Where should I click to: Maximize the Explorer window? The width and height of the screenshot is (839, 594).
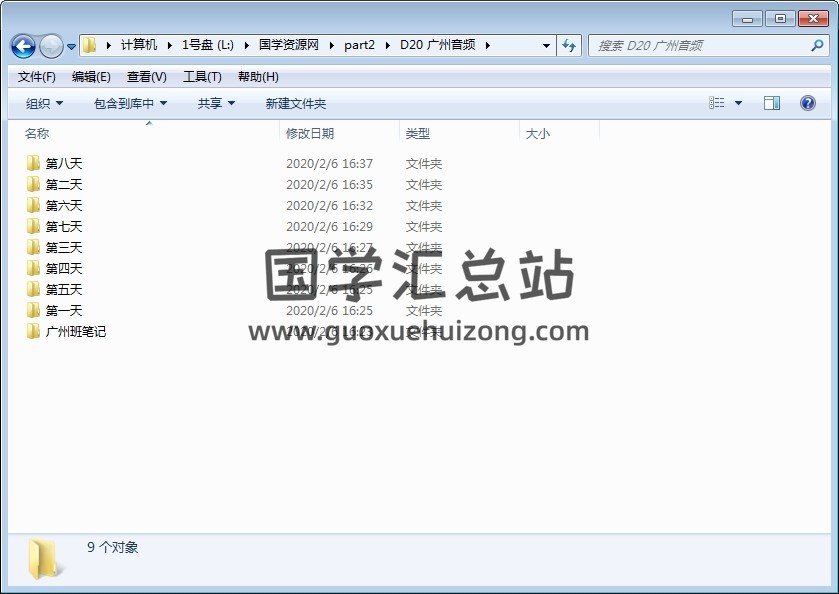780,19
